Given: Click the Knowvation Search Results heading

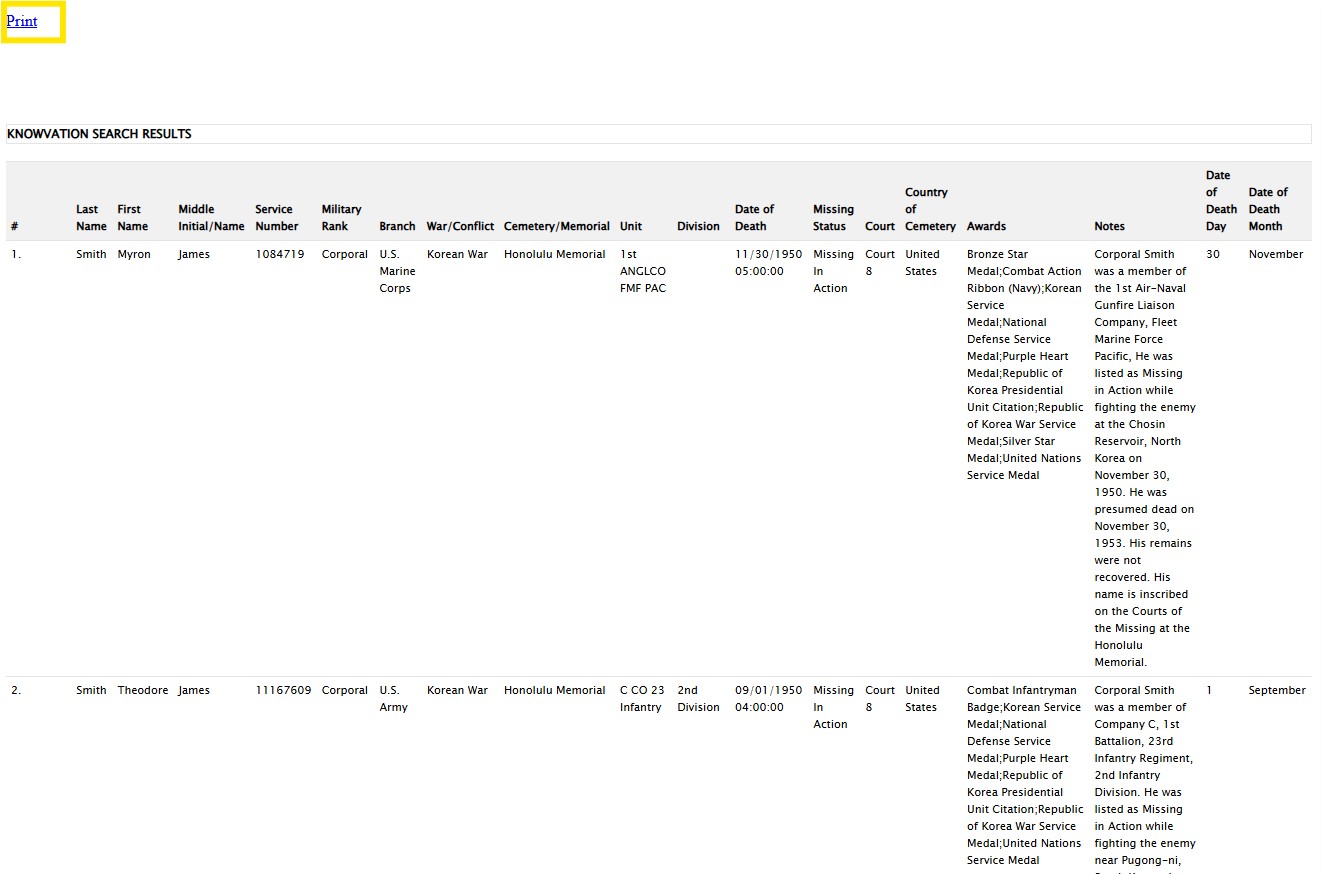Looking at the screenshot, I should [99, 134].
